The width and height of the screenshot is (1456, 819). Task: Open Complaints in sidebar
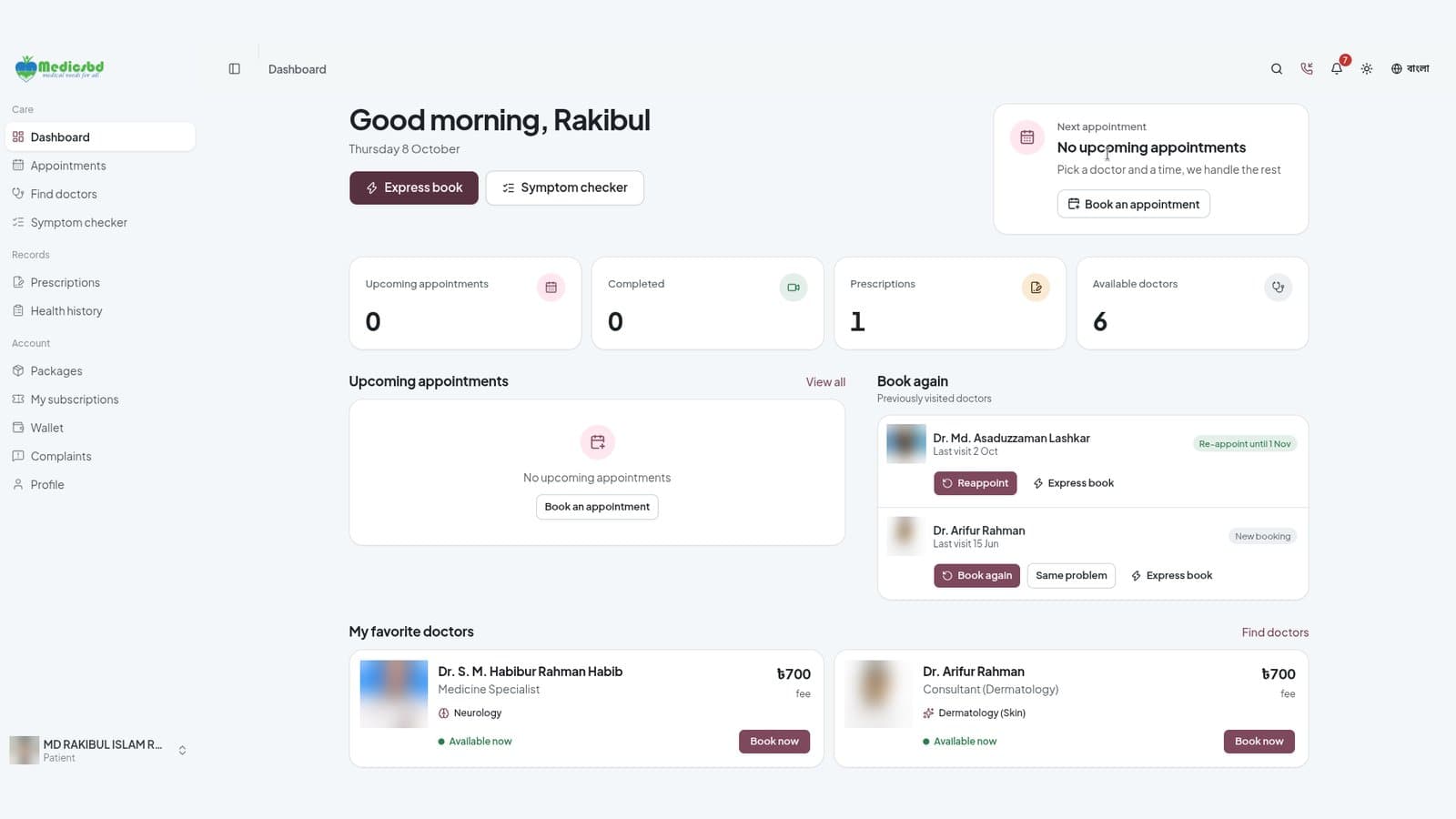click(100, 456)
